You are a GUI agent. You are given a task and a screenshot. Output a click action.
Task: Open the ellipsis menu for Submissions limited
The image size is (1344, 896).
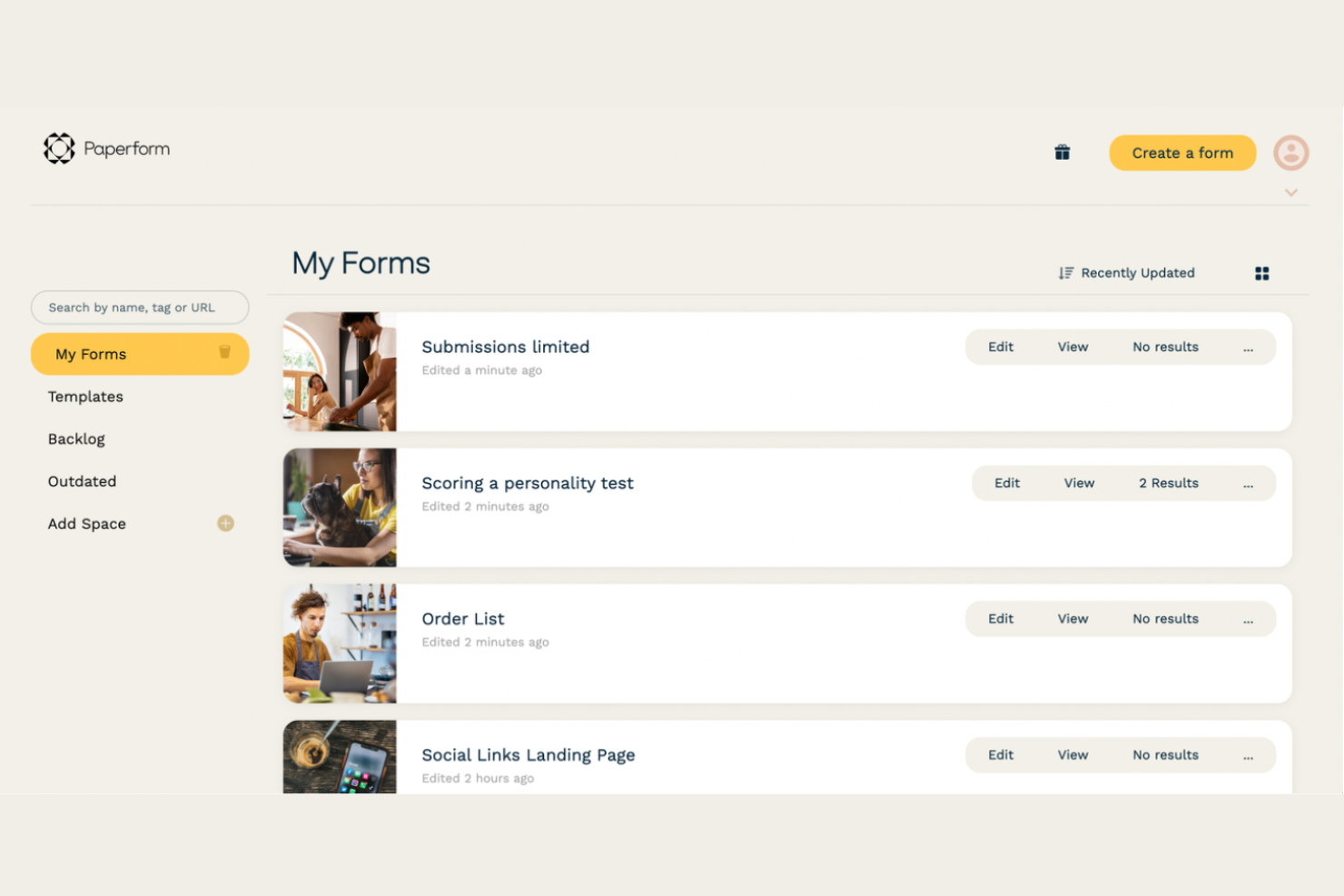click(x=1248, y=347)
